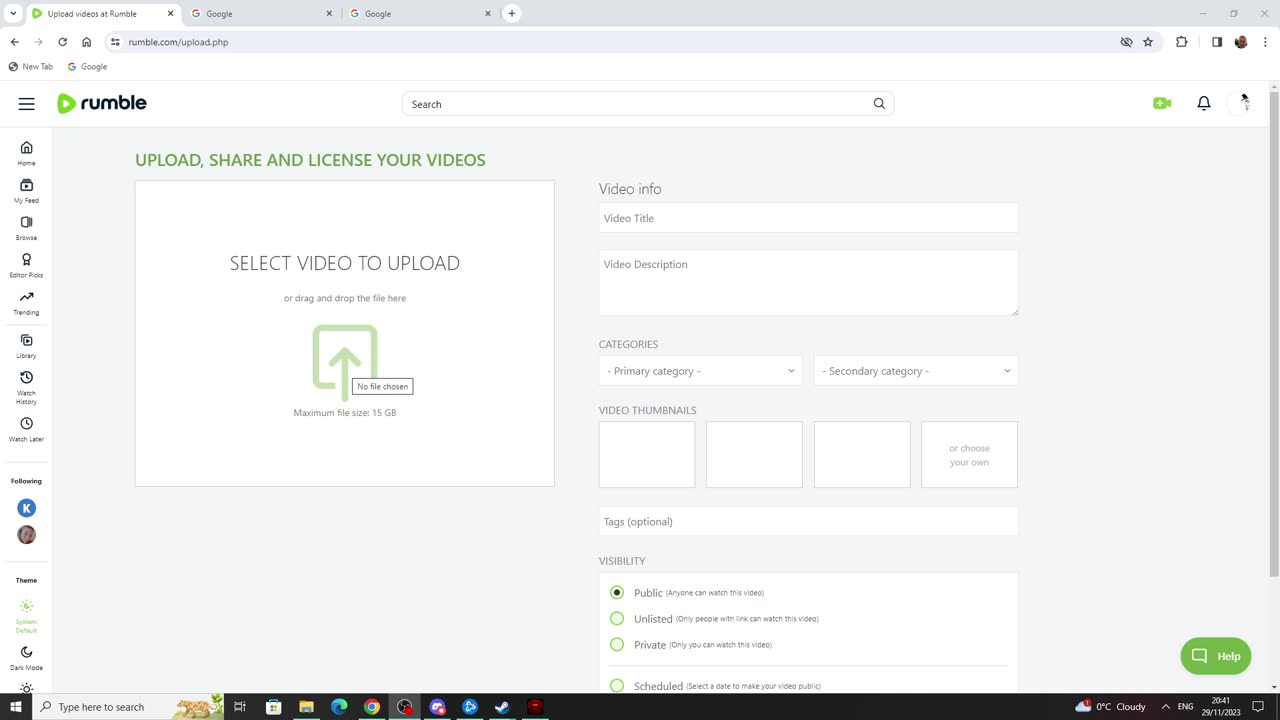Screen dimensions: 1280x720
Task: Click the Windows taskbar search box
Action: point(130,707)
